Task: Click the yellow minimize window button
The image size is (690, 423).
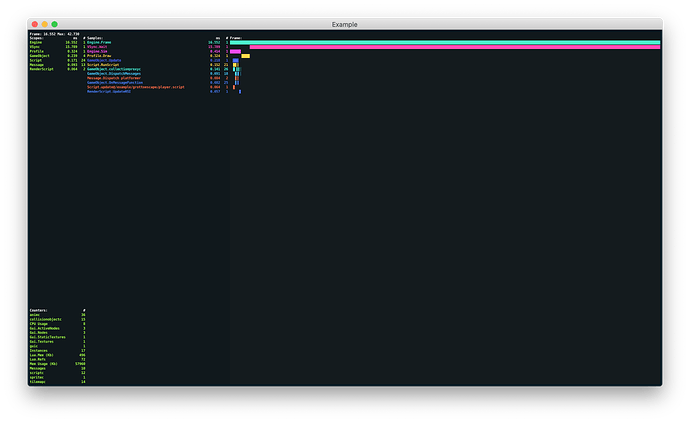Action: [x=45, y=23]
